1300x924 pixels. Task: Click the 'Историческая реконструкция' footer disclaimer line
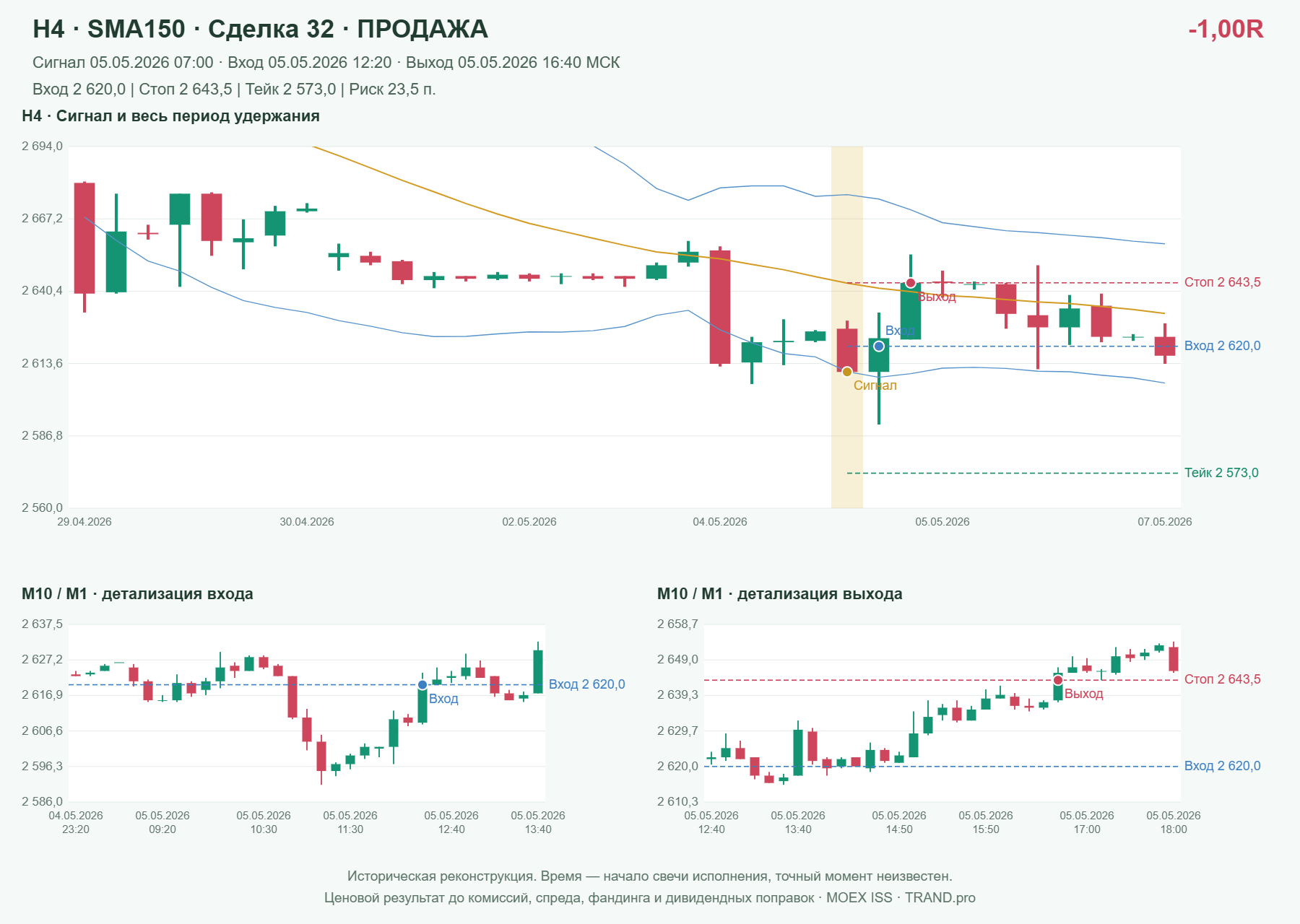pyautogui.click(x=650, y=876)
